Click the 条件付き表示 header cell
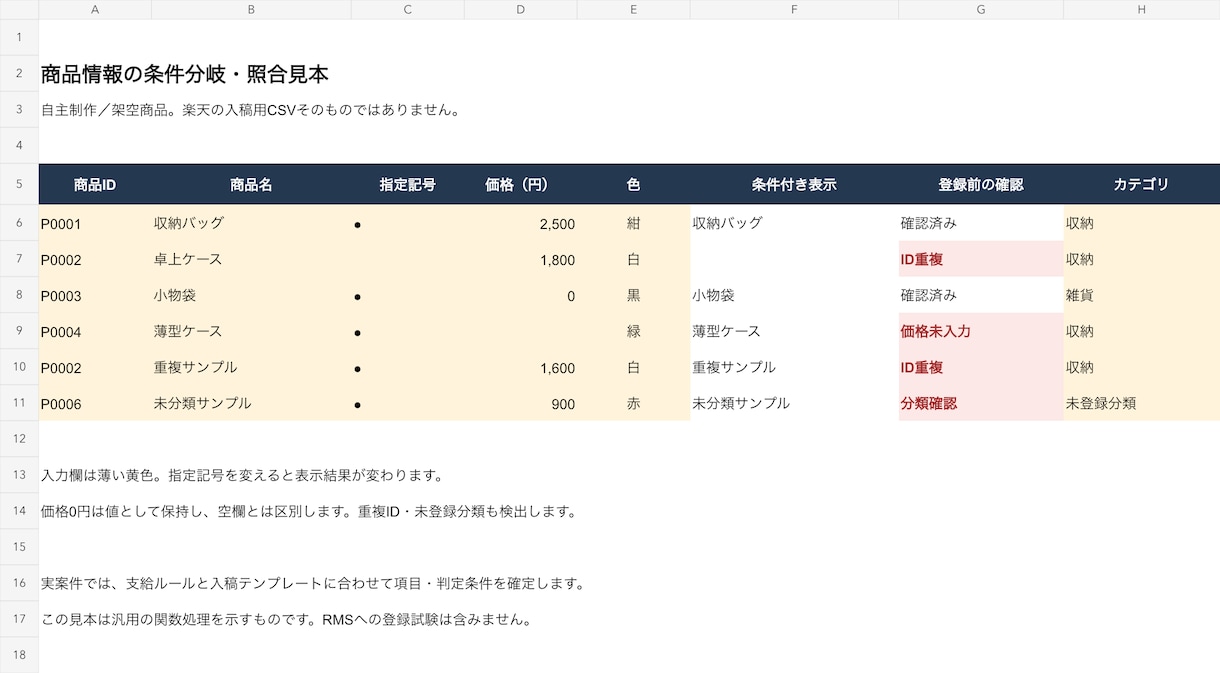This screenshot has width=1220, height=673. coord(794,185)
